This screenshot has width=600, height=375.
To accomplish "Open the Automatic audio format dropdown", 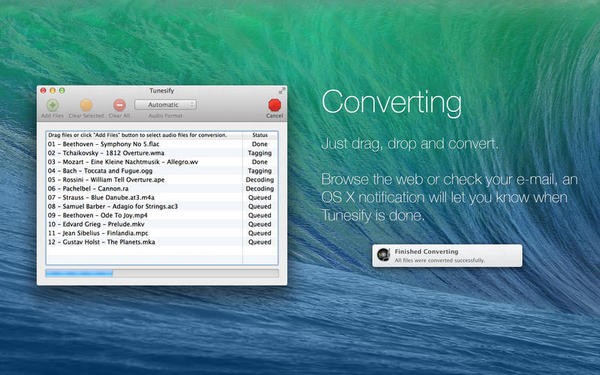I will [x=166, y=104].
